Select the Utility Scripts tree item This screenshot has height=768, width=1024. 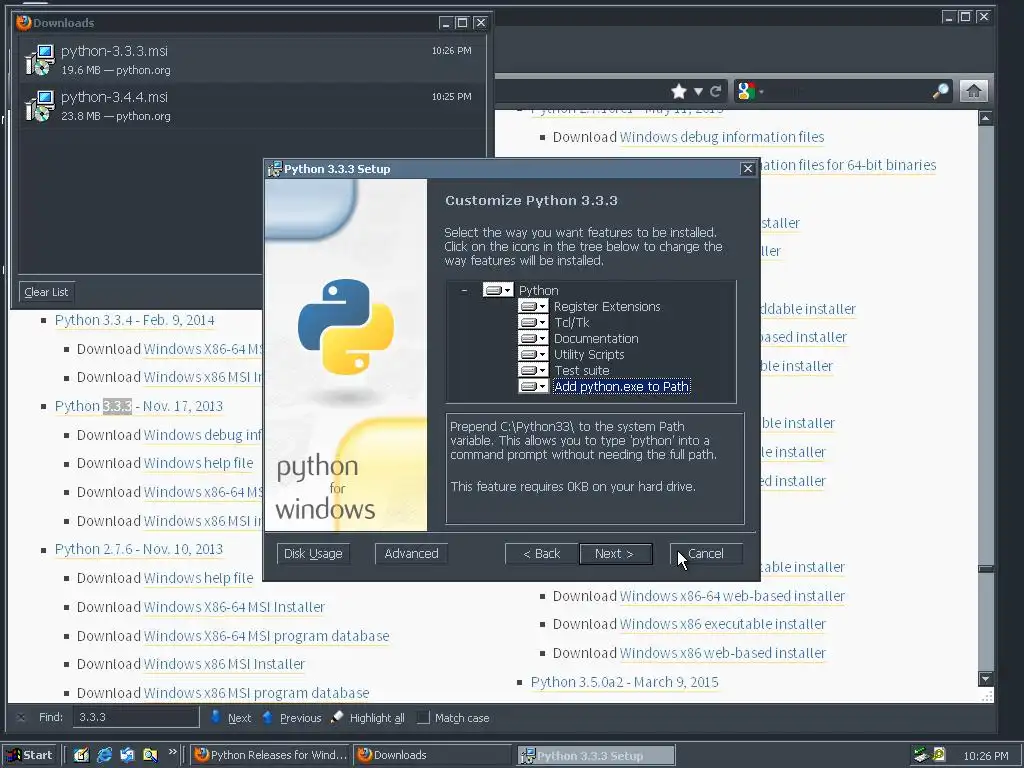coord(589,354)
